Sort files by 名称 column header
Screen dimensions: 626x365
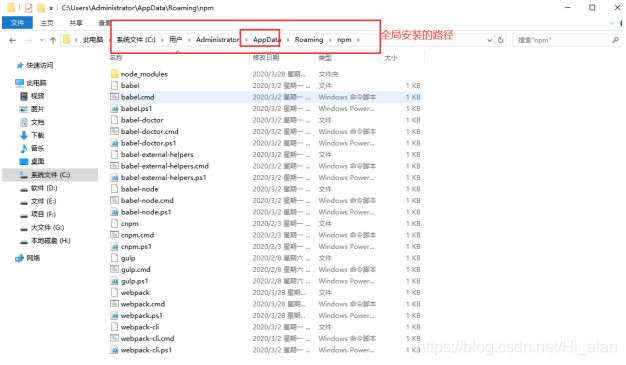click(116, 58)
